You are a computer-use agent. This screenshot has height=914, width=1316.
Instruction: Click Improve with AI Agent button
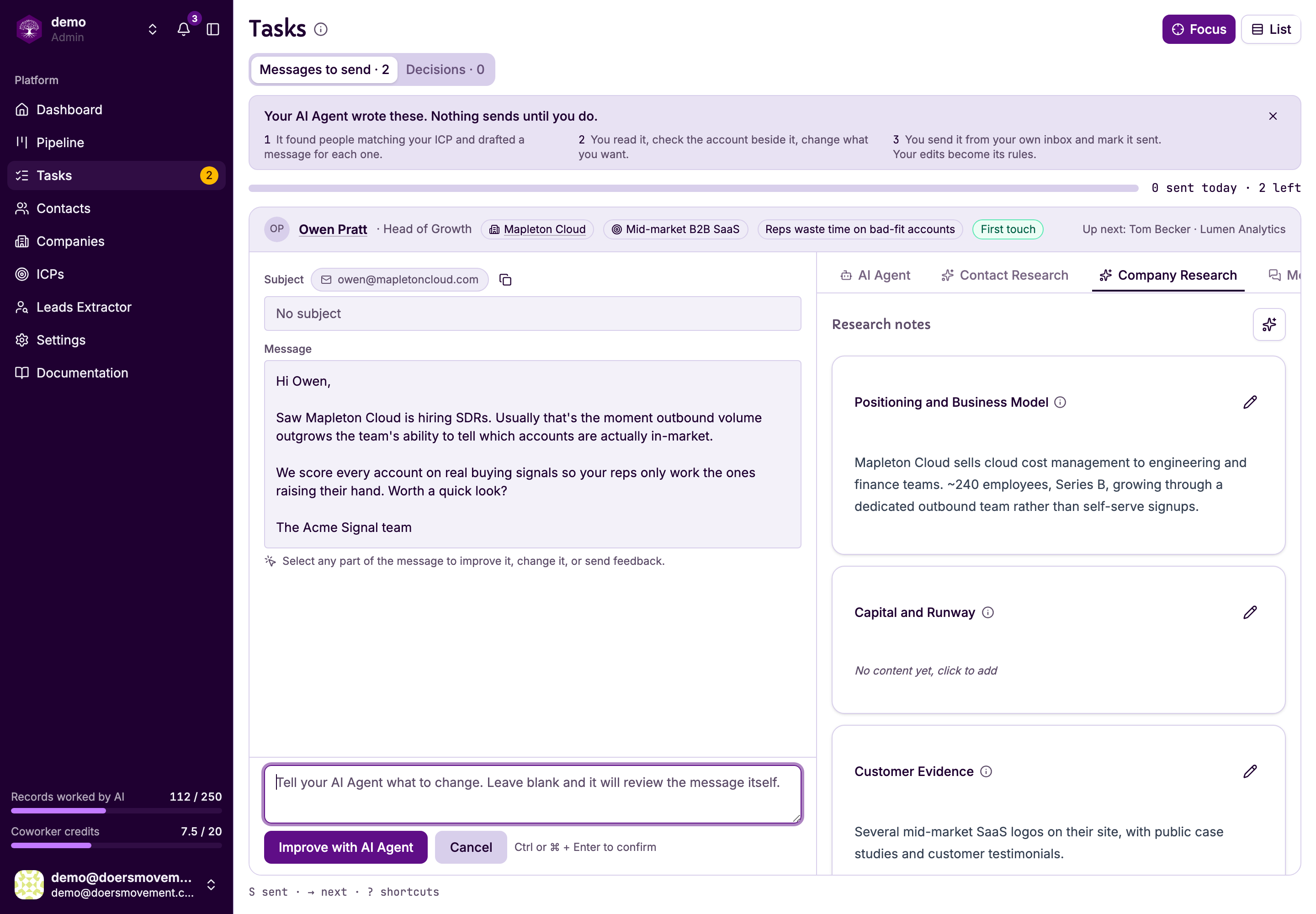[x=345, y=847]
